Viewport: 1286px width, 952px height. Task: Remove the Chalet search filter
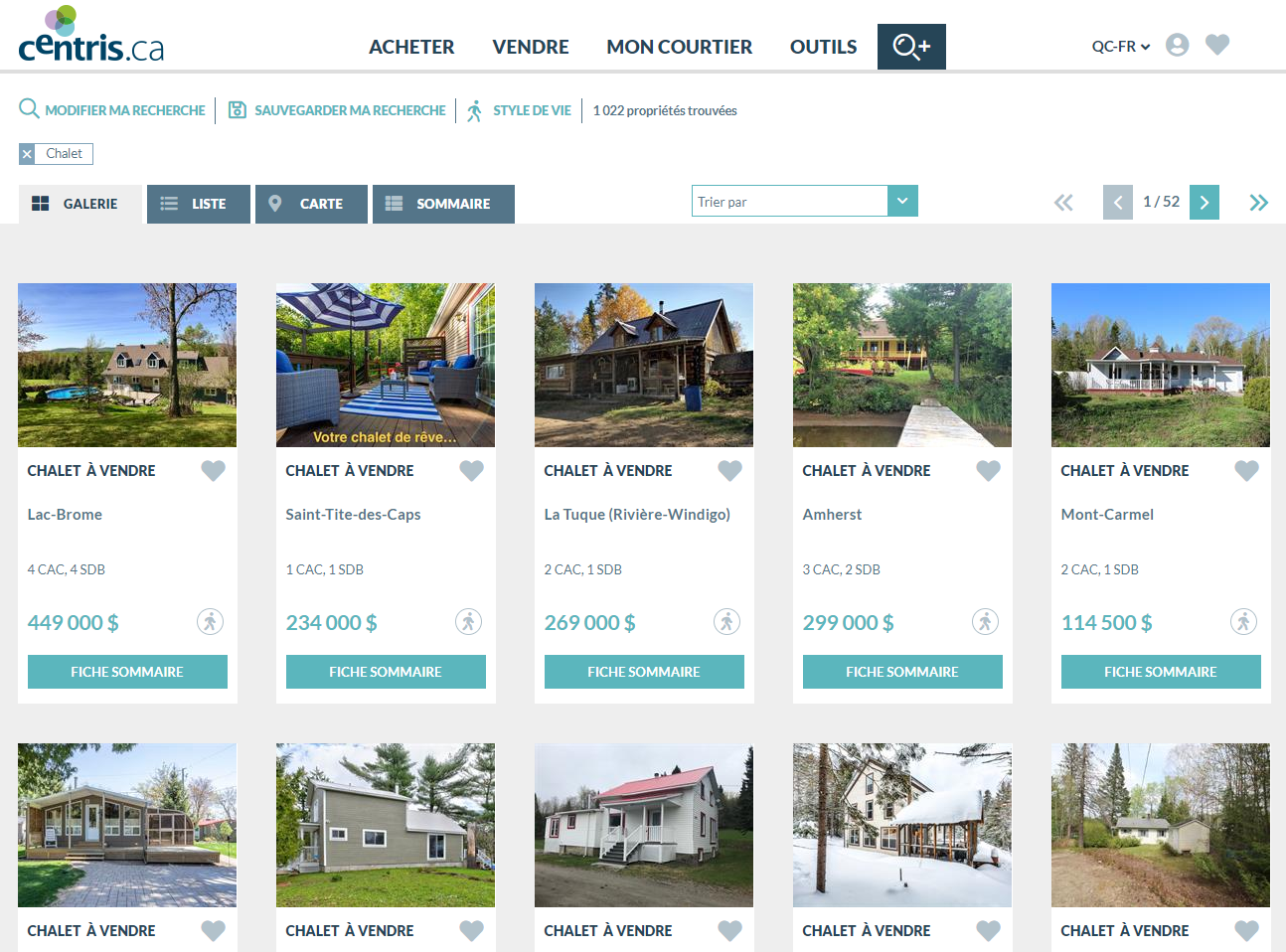[x=27, y=153]
